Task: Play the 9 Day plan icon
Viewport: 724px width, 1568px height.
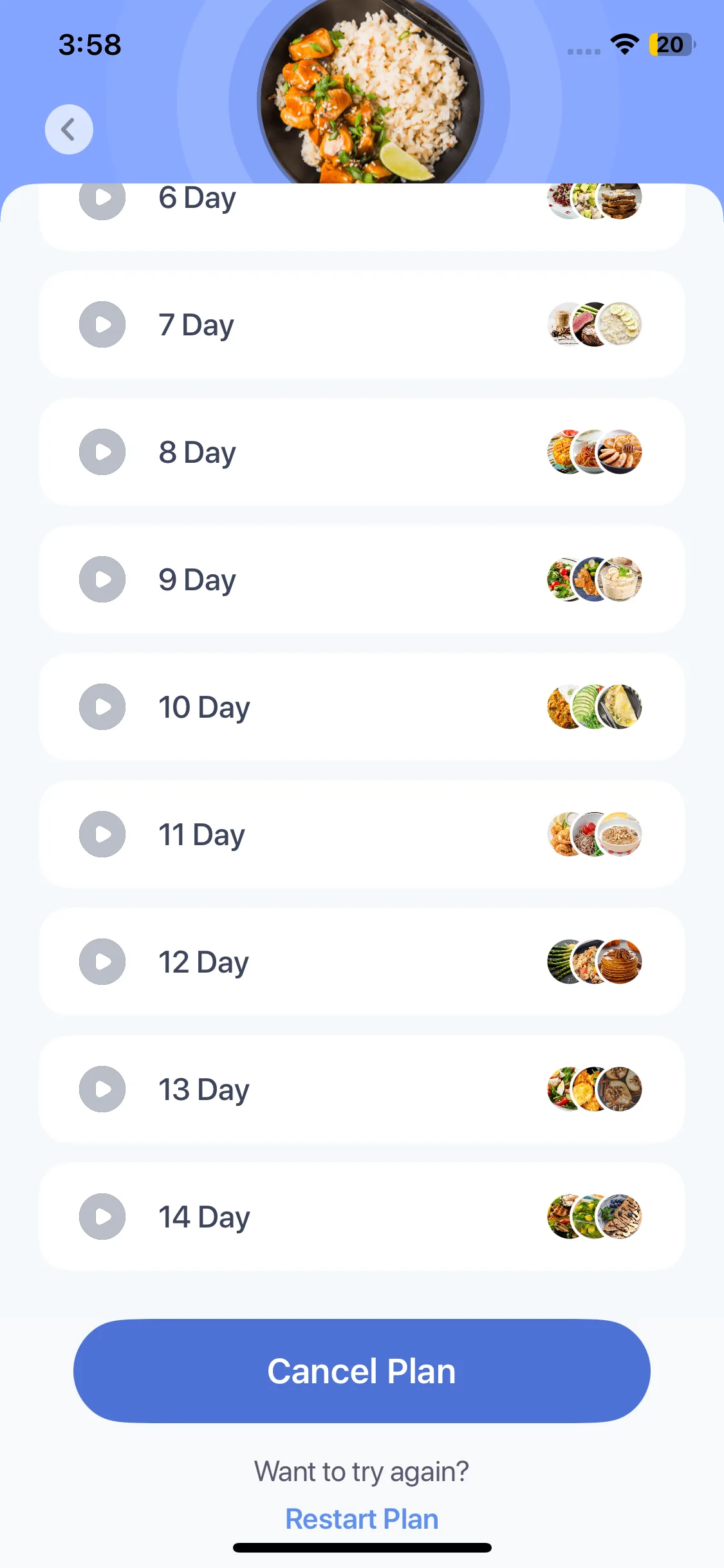Action: coord(102,579)
